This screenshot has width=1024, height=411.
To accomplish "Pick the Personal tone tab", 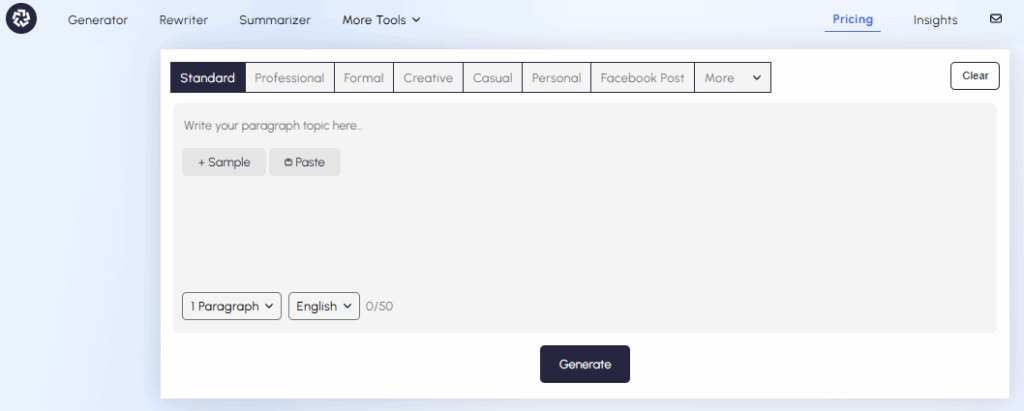I will [556, 78].
